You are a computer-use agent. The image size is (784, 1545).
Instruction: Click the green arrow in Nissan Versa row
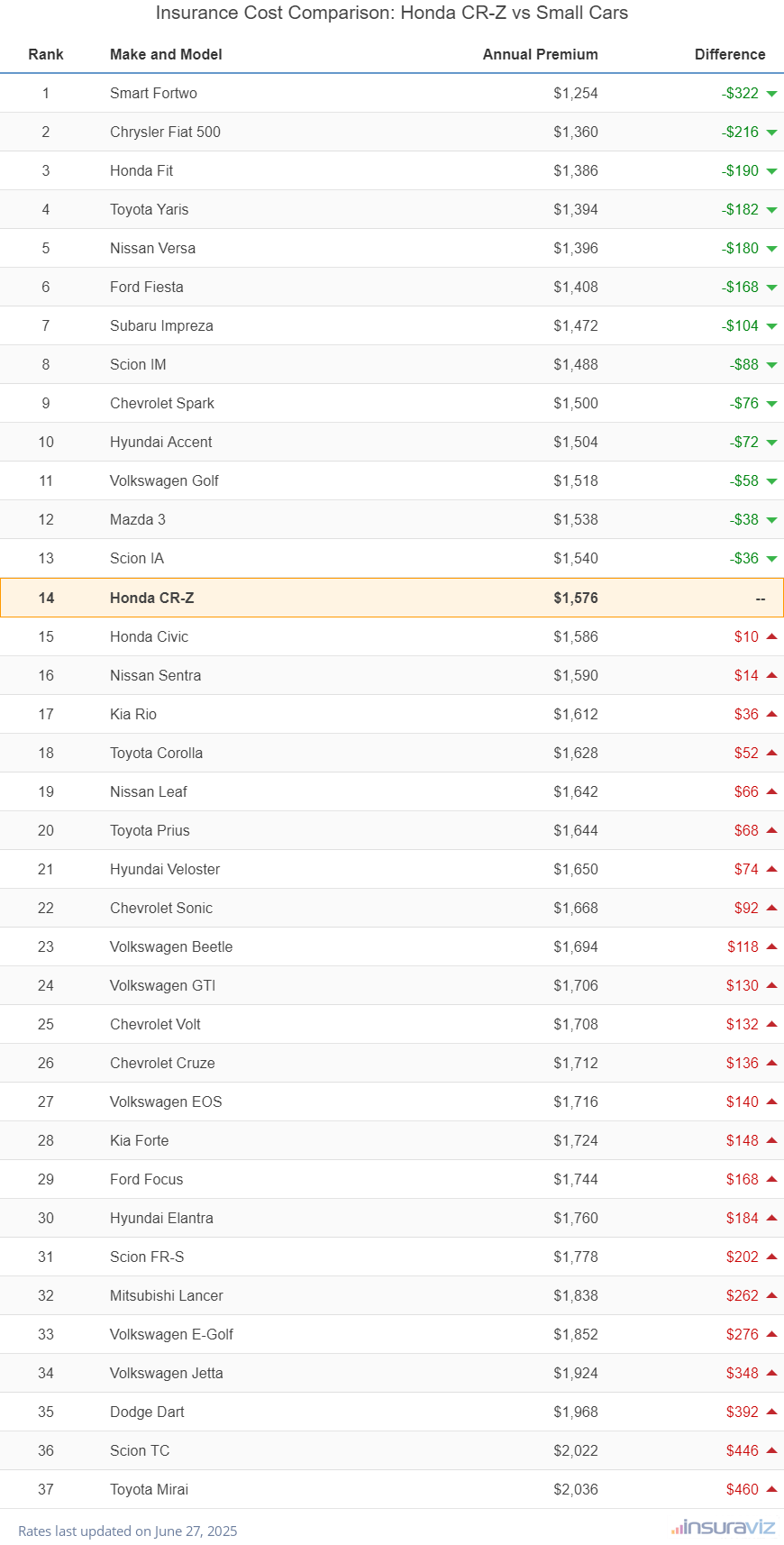coord(771,249)
